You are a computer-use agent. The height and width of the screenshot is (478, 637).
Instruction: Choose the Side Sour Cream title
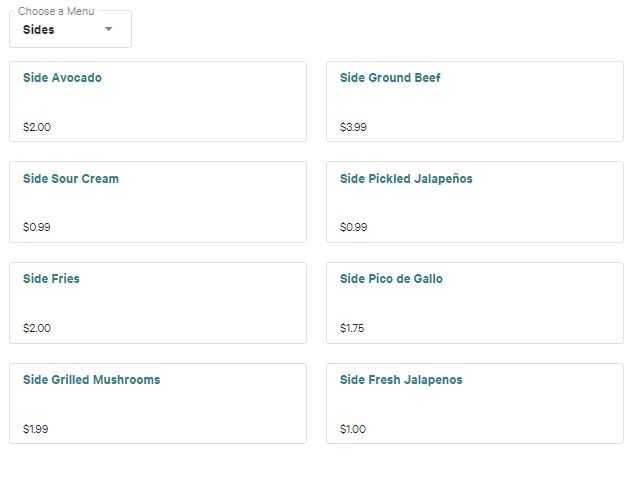[71, 179]
